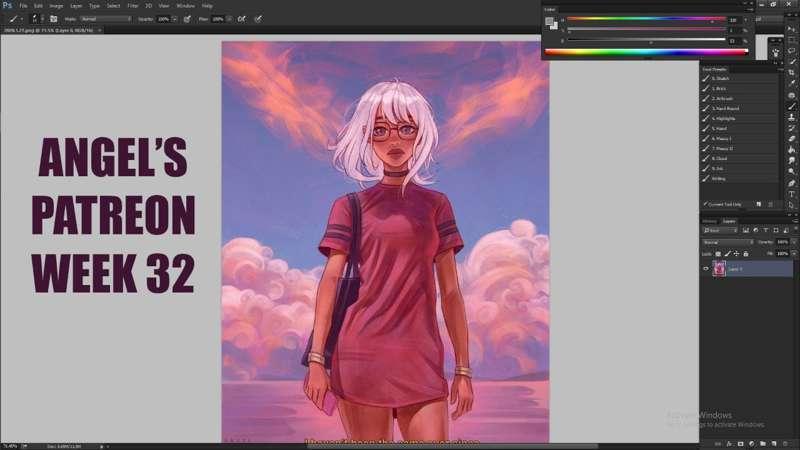800x450 pixels.
Task: Open the Window menu
Action: point(185,6)
